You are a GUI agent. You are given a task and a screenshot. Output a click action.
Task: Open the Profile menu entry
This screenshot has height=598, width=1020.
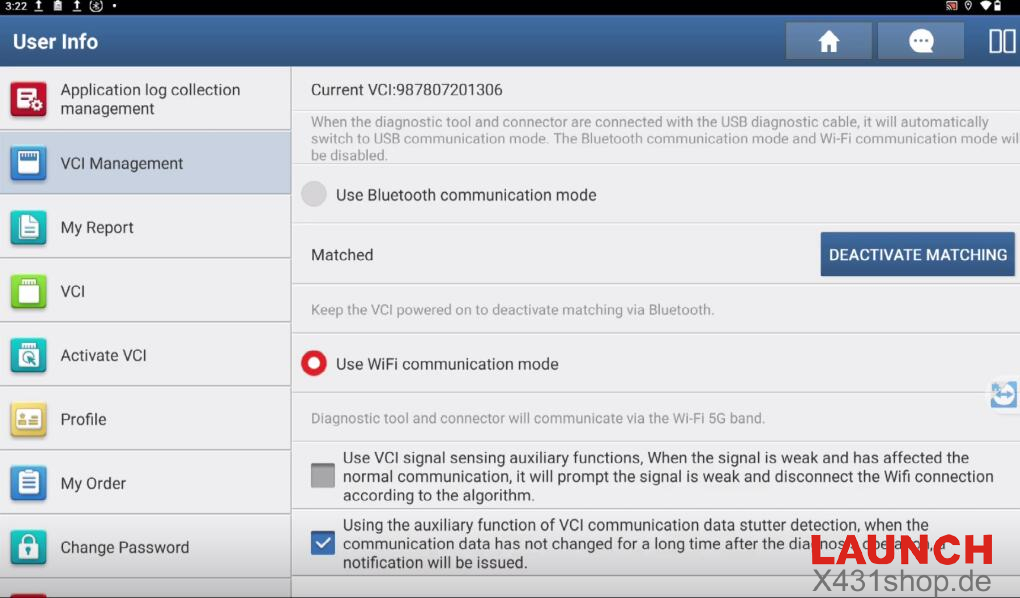(x=83, y=419)
